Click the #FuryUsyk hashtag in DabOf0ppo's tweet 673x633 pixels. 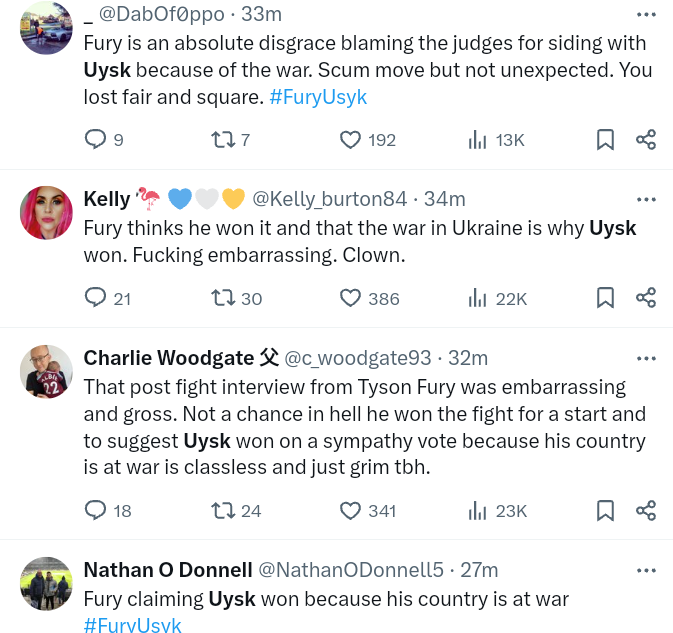coord(318,97)
